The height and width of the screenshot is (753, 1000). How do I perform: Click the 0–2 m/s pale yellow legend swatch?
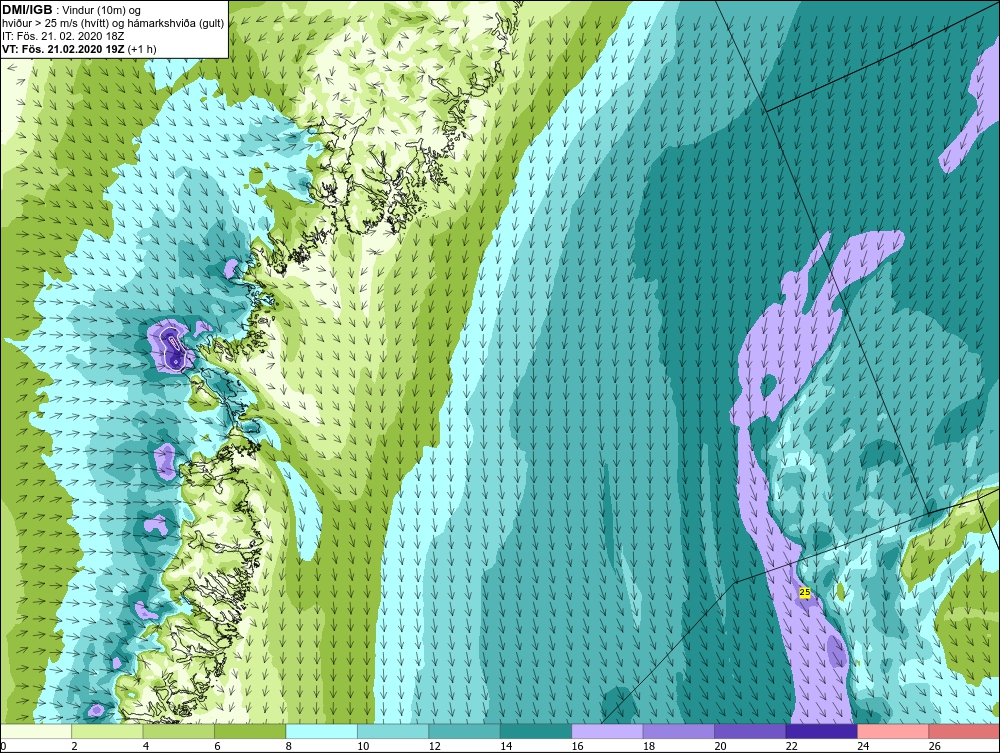click(36, 731)
